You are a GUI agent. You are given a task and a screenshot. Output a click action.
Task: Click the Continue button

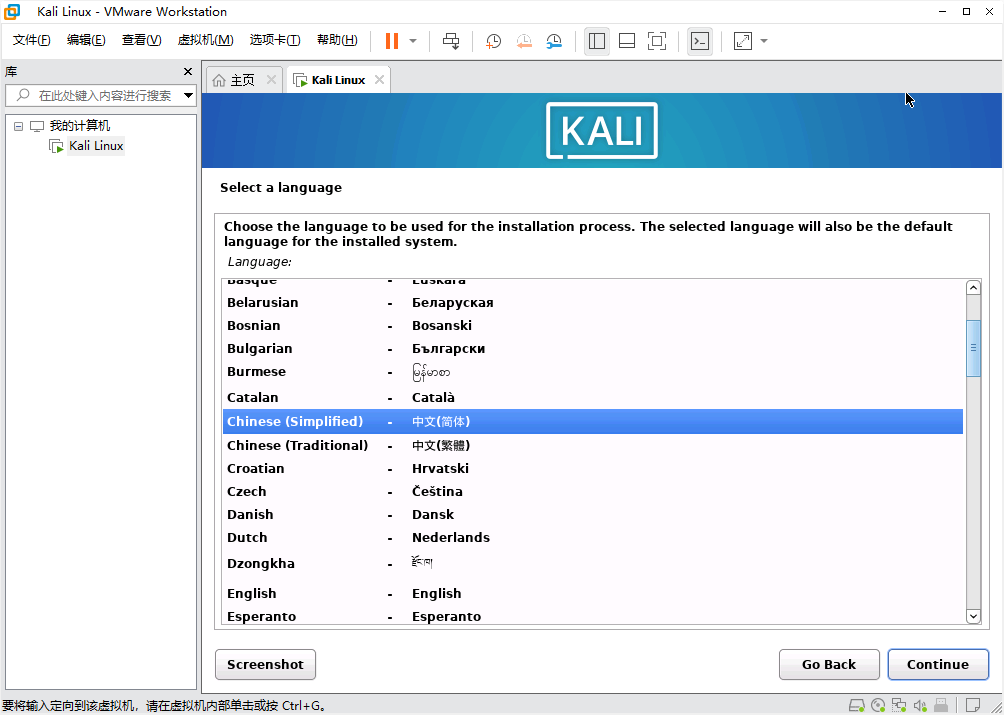(x=937, y=664)
